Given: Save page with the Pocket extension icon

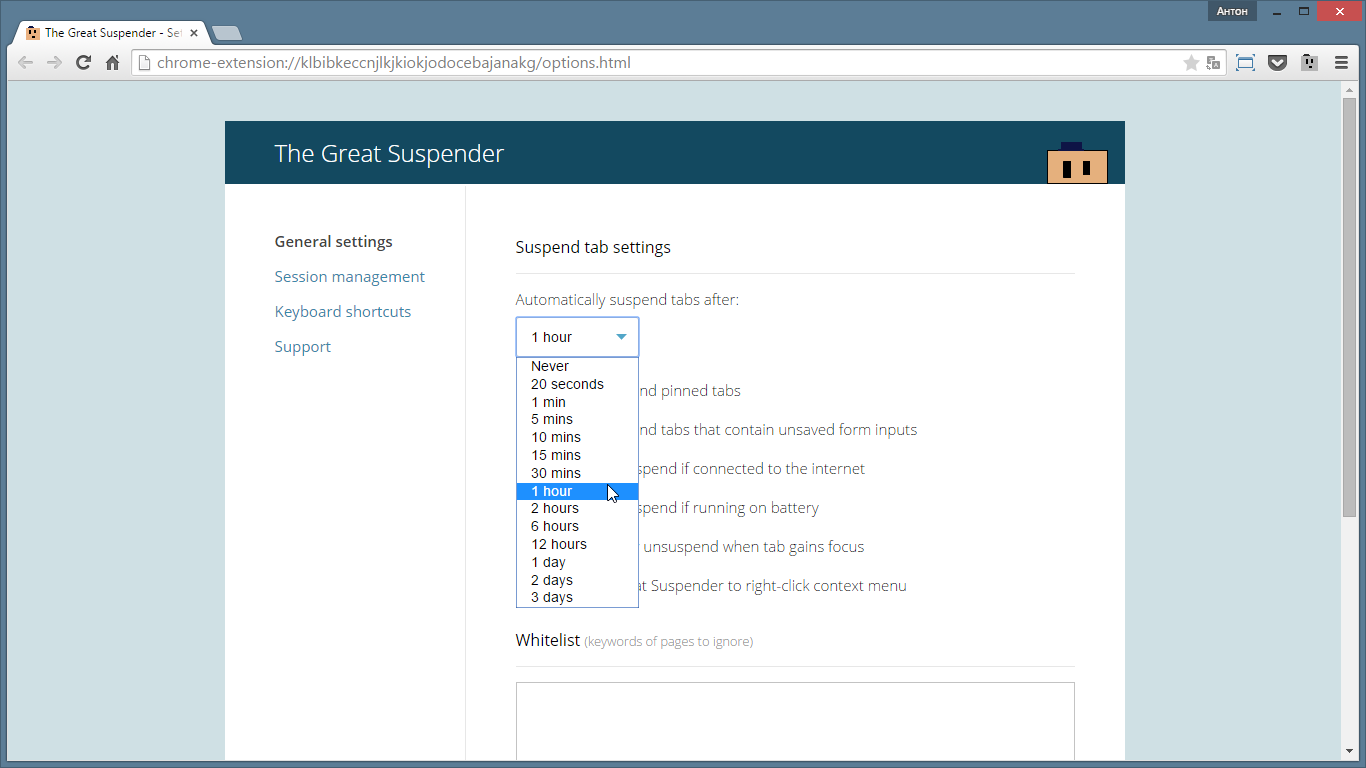Looking at the screenshot, I should pos(1277,62).
